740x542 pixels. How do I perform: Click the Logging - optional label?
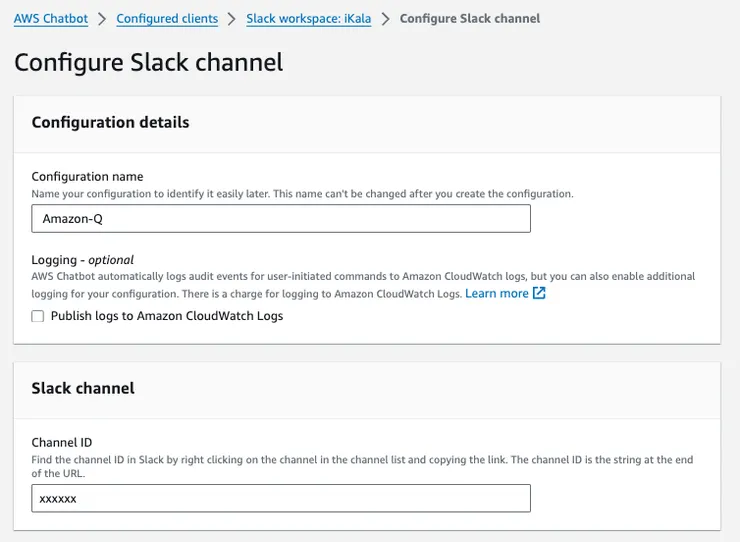click(82, 260)
